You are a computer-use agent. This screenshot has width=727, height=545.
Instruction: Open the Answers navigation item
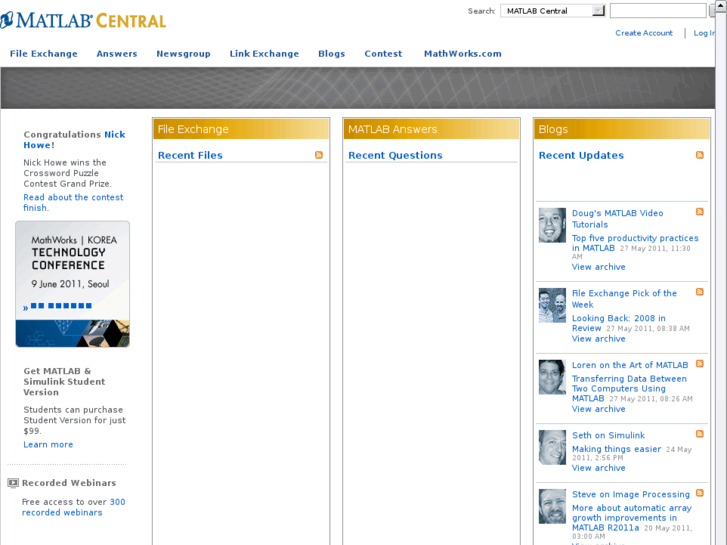click(117, 54)
